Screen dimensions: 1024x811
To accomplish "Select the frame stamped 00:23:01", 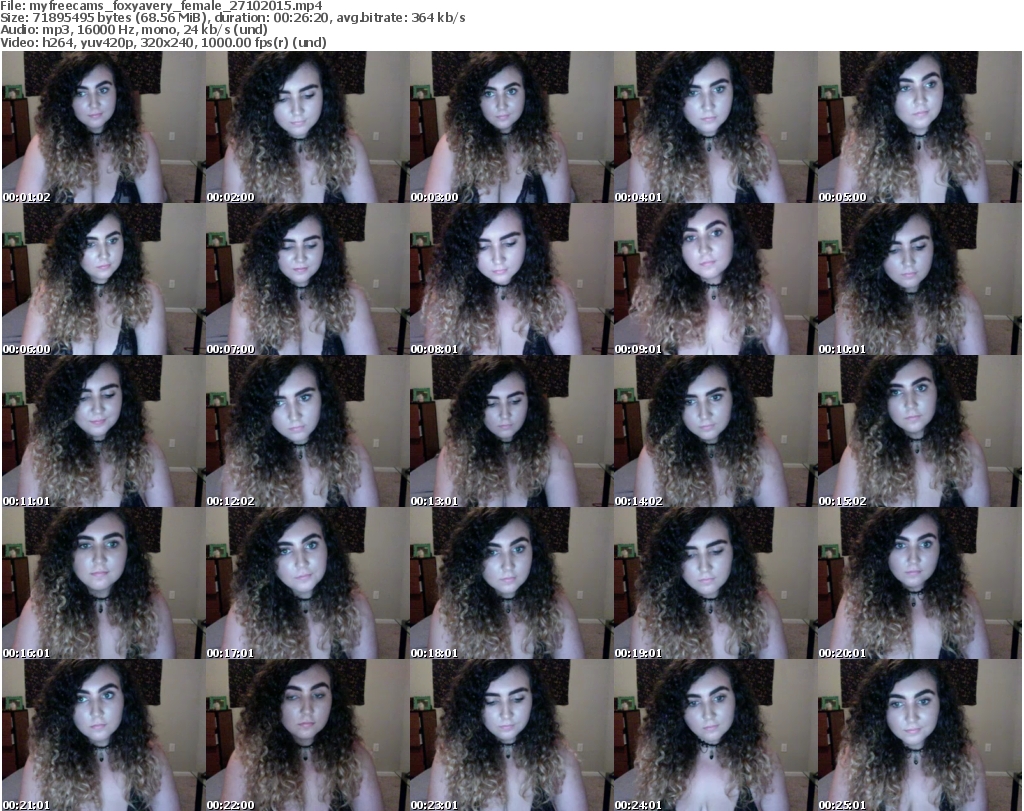I will pos(511,735).
